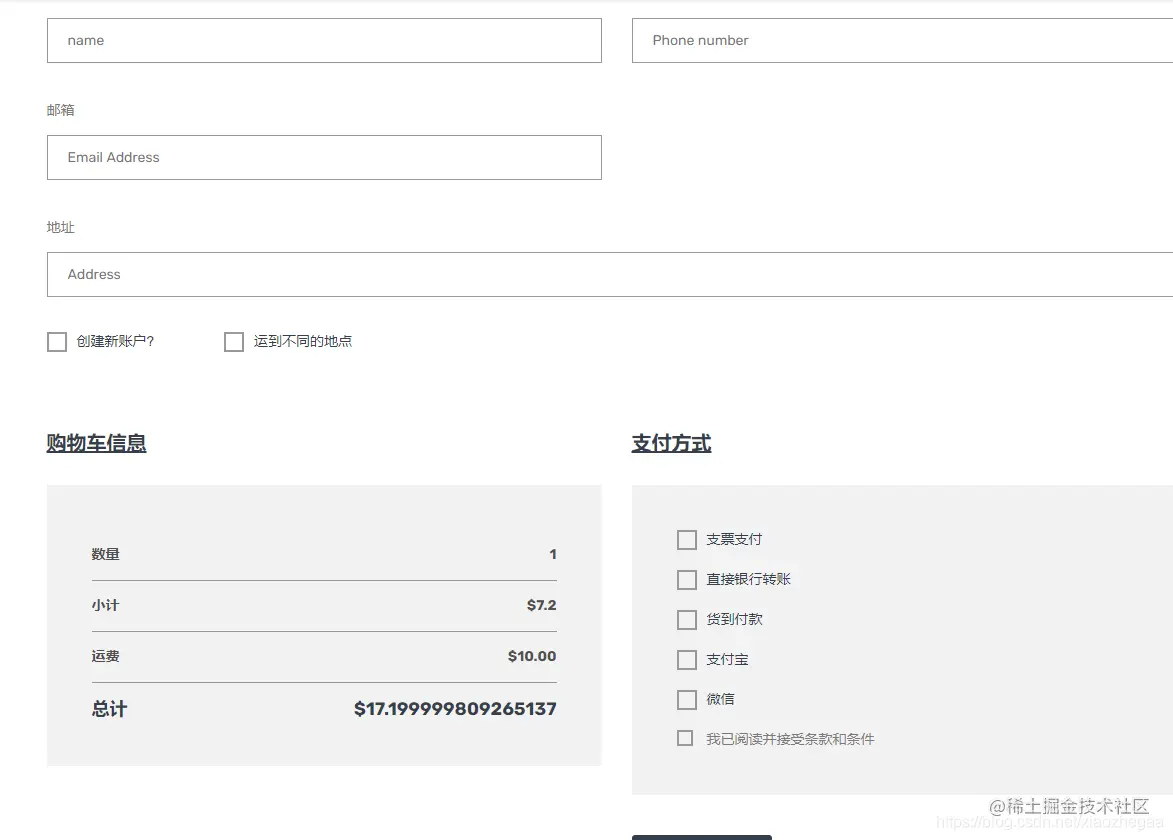
Task: Click the subtotal value $7.2
Action: [x=542, y=605]
